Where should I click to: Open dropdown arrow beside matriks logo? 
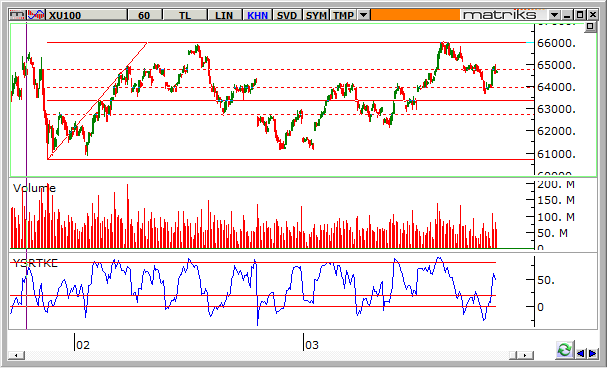555,15
